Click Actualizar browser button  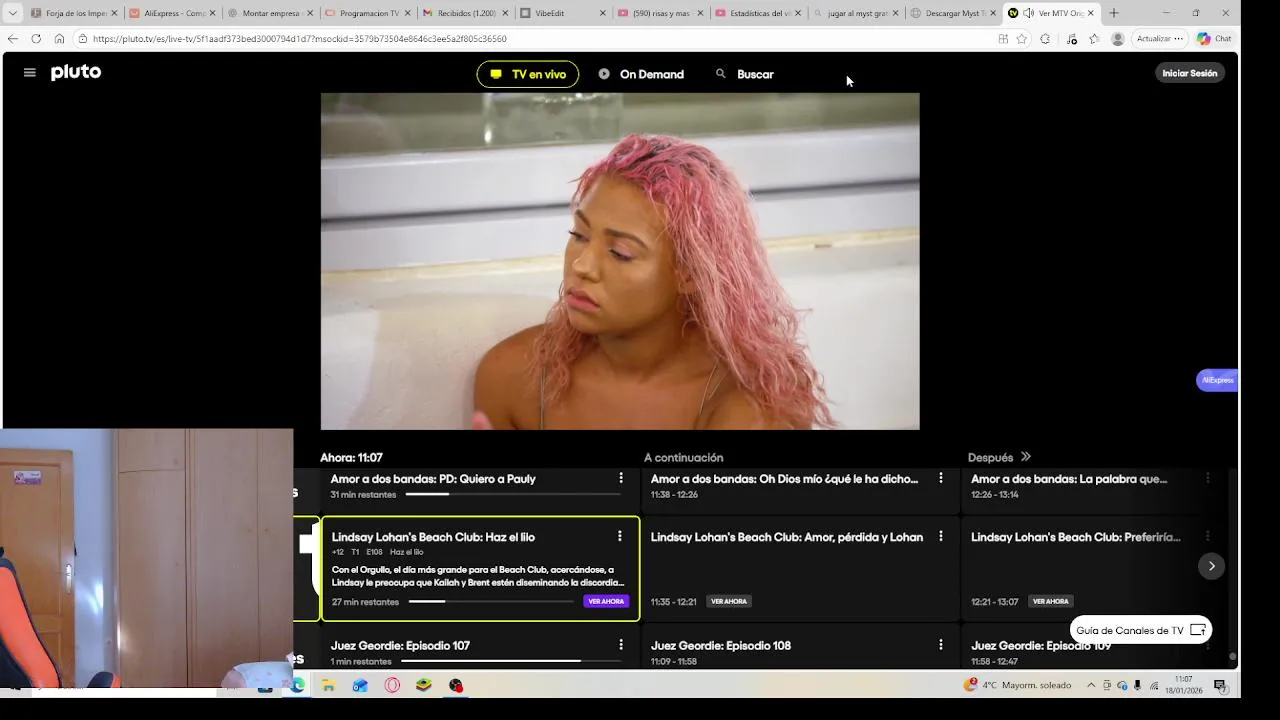coord(1160,39)
